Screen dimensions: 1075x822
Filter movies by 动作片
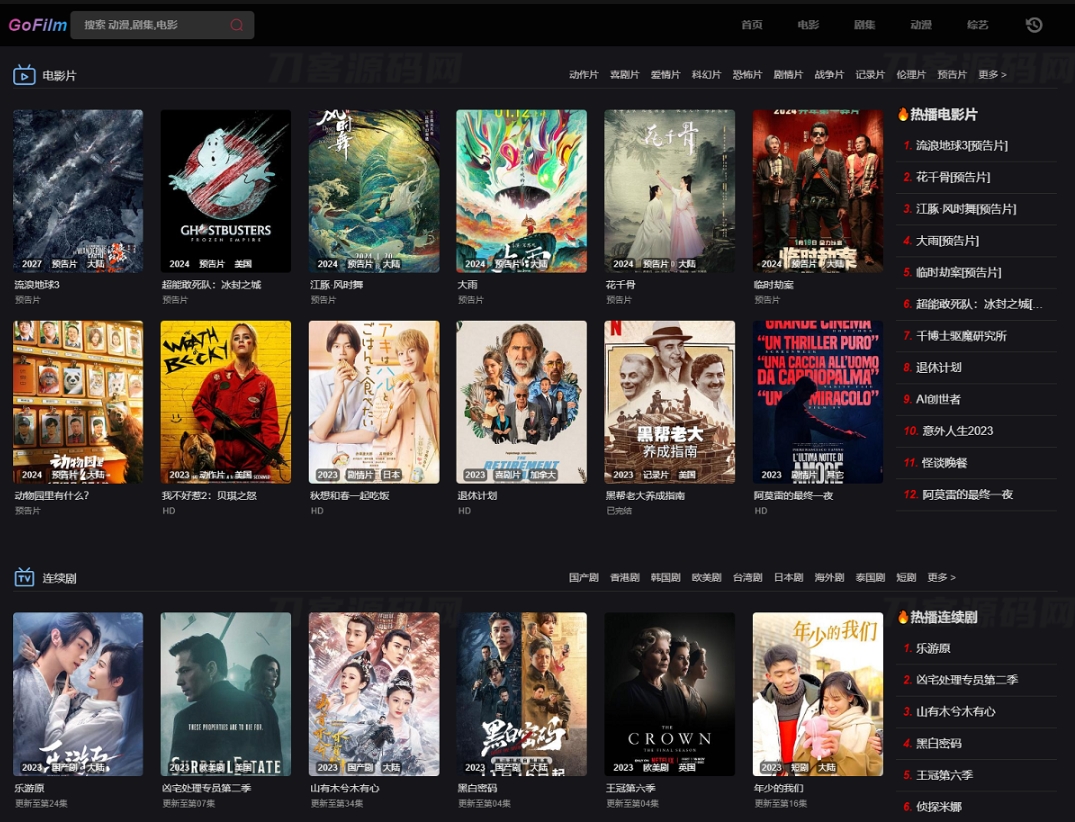pyautogui.click(x=583, y=75)
